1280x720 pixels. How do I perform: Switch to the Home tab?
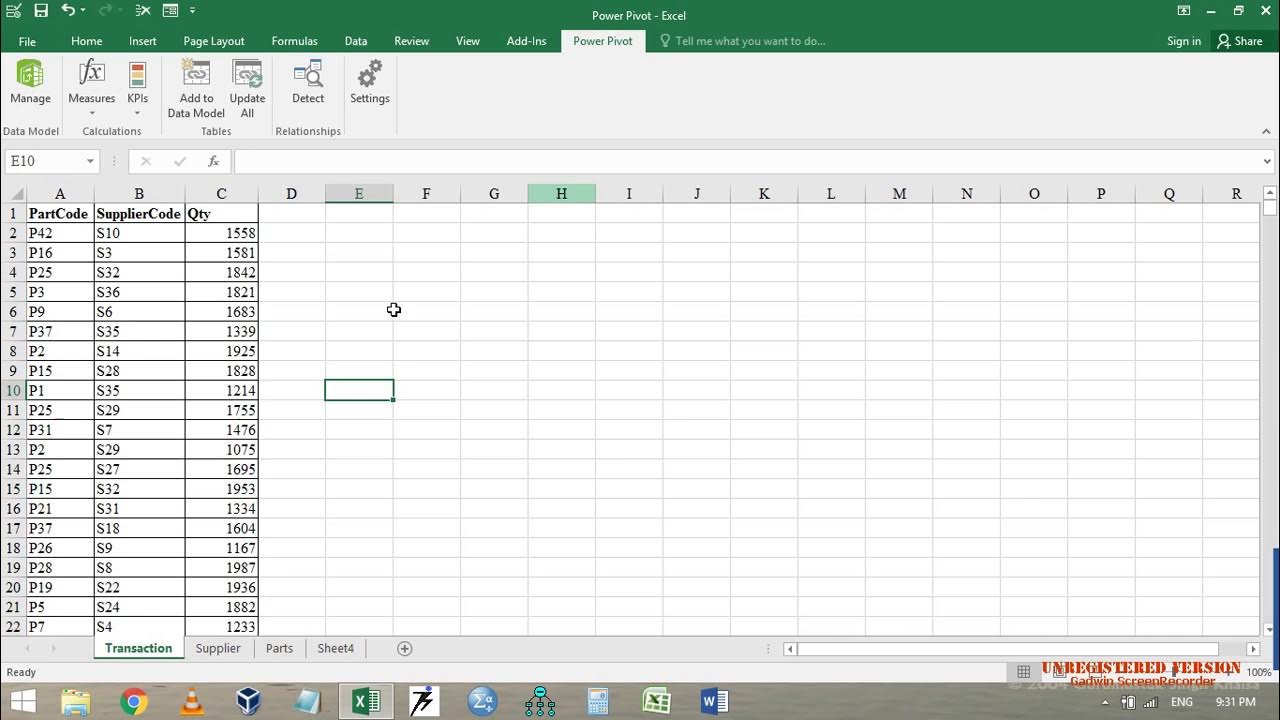86,41
